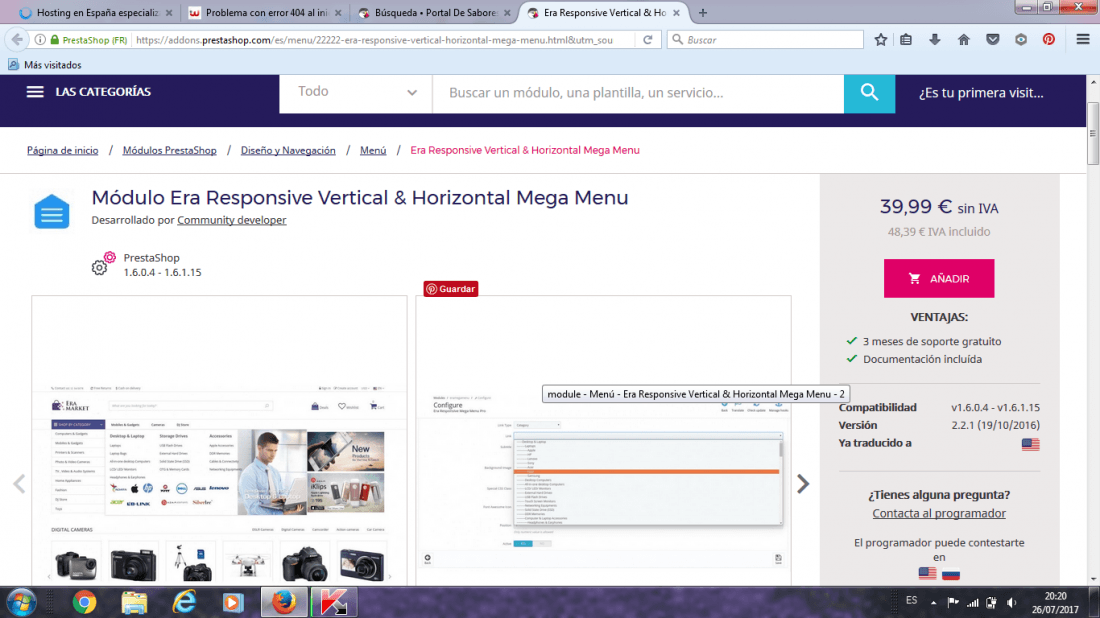This screenshot has width=1100, height=618.
Task: Expand hidden system tray icons arrow
Action: [933, 602]
